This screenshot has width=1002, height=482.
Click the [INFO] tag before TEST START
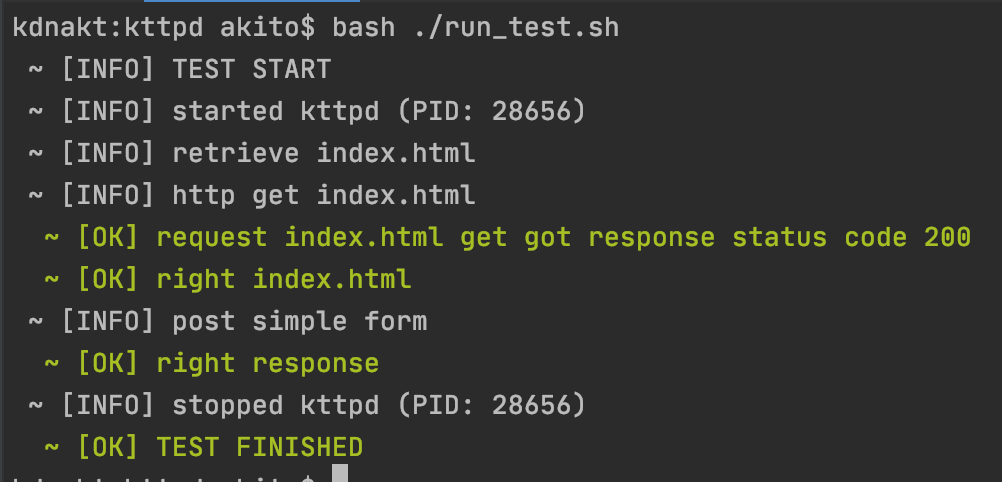coord(108,69)
